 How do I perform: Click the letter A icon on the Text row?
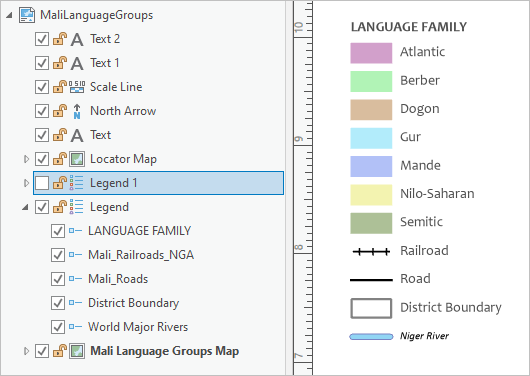[77, 136]
